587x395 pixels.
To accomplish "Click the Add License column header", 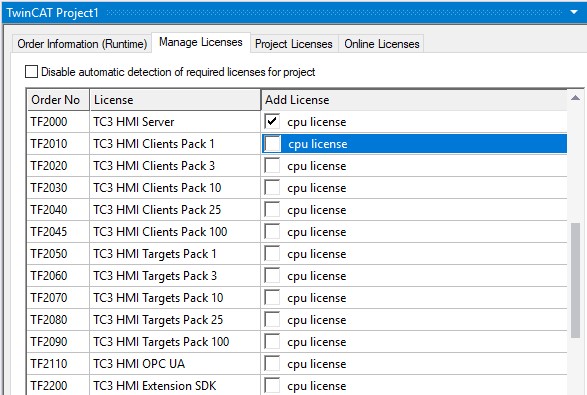I will pos(414,100).
